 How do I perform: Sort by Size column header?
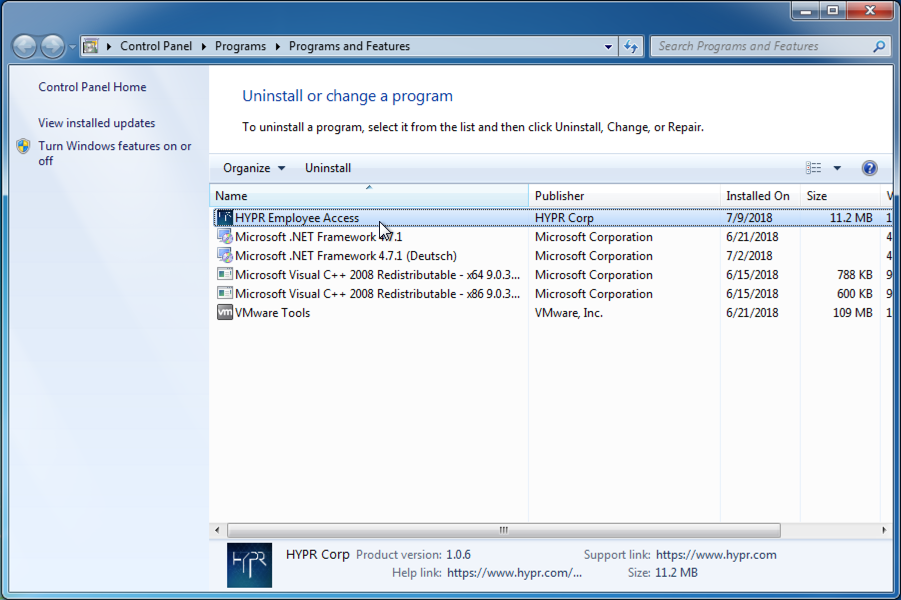pos(840,195)
